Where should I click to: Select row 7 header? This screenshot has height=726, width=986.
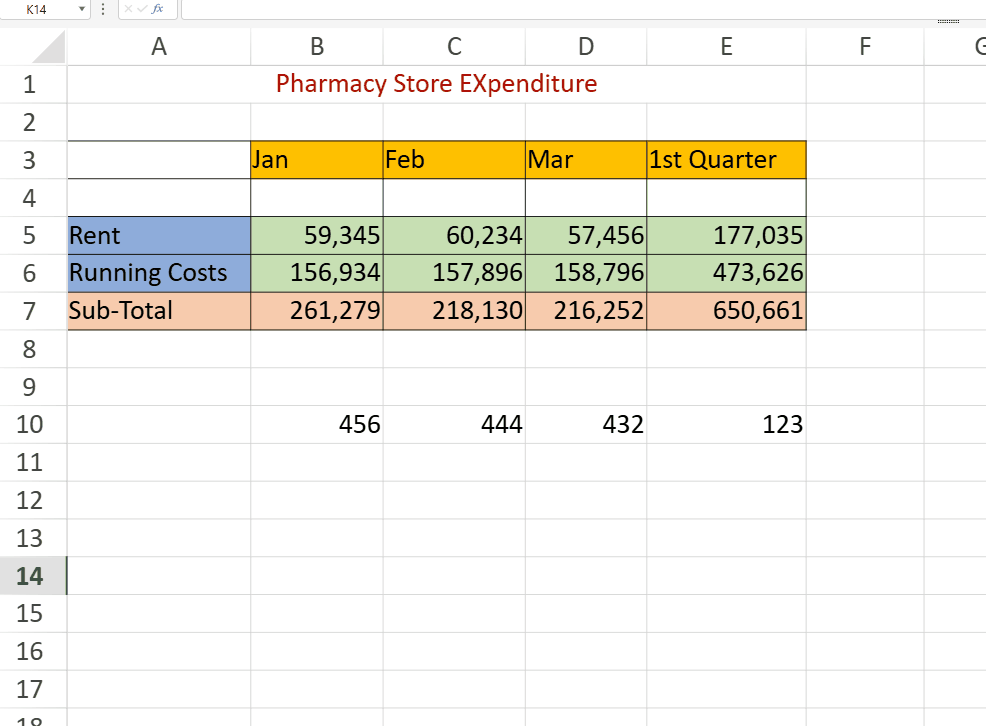[x=30, y=311]
